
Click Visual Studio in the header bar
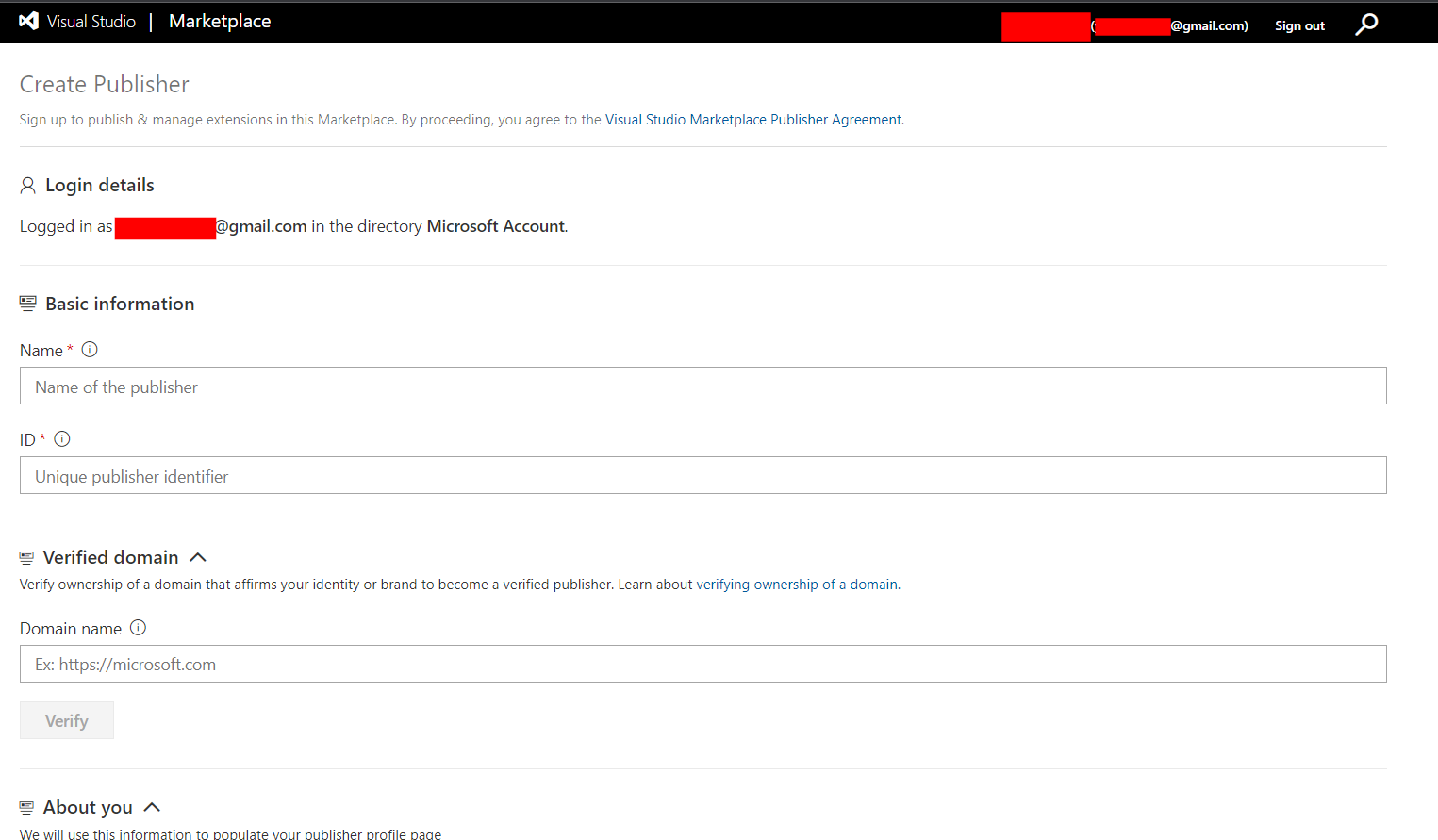click(91, 20)
